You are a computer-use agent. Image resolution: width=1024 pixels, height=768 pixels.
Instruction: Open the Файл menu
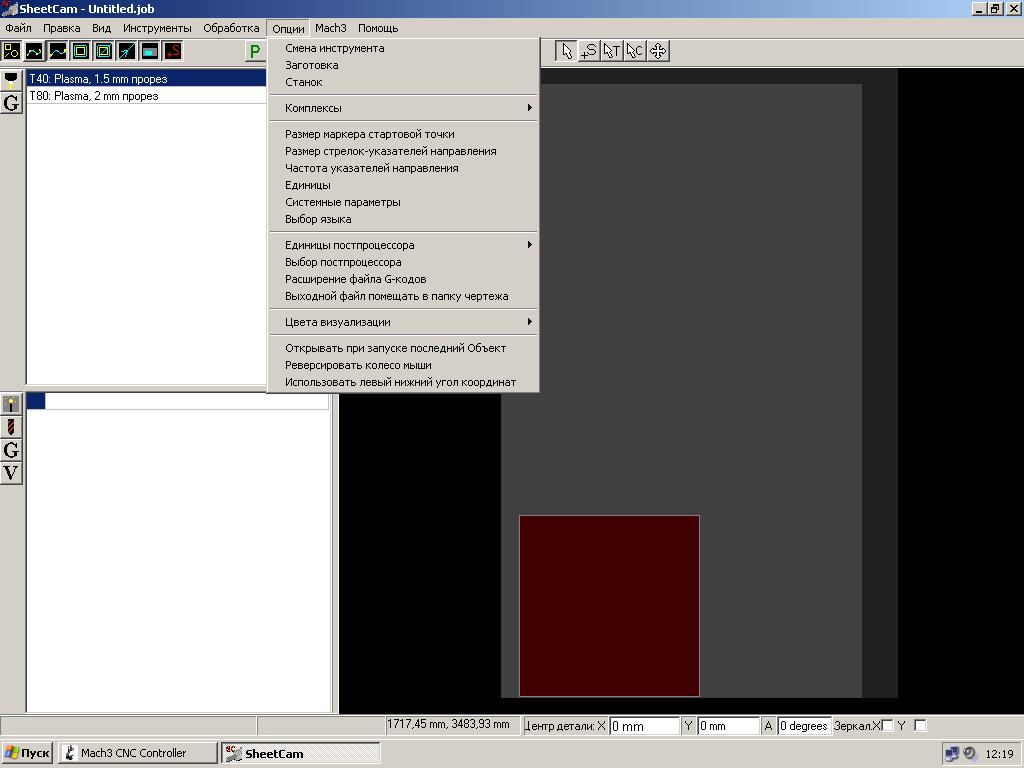pos(18,28)
